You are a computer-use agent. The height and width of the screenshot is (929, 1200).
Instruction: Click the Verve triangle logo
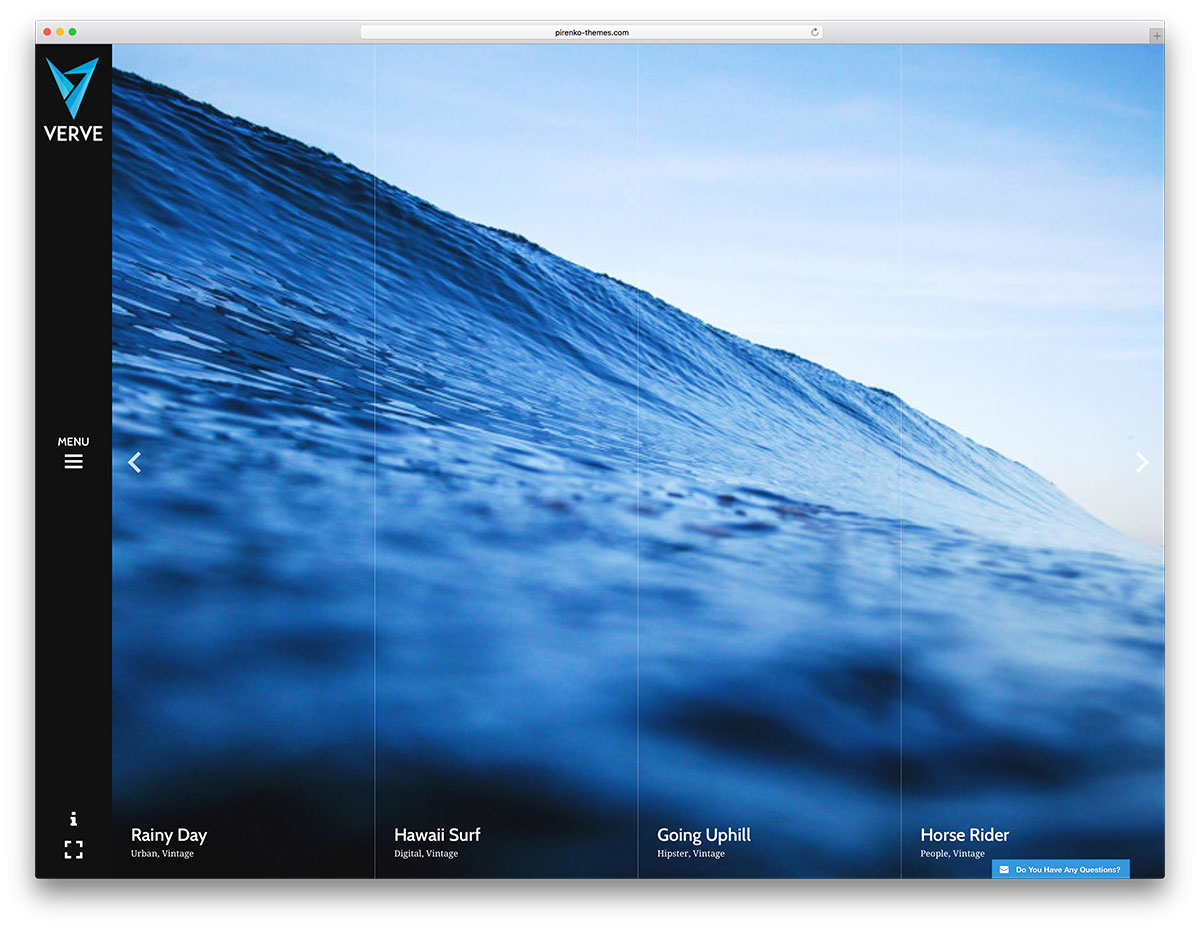[x=73, y=88]
